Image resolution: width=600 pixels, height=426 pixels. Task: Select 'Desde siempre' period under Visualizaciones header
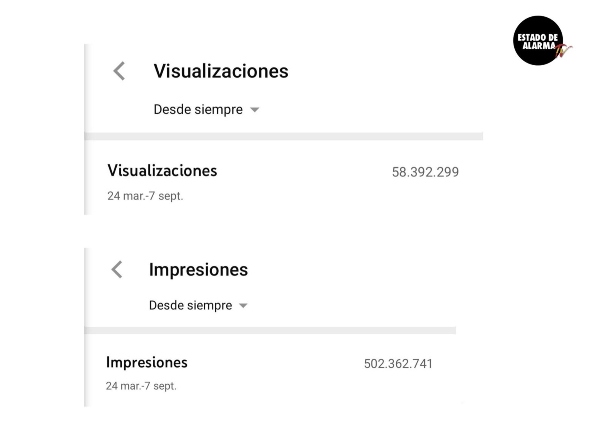point(198,110)
